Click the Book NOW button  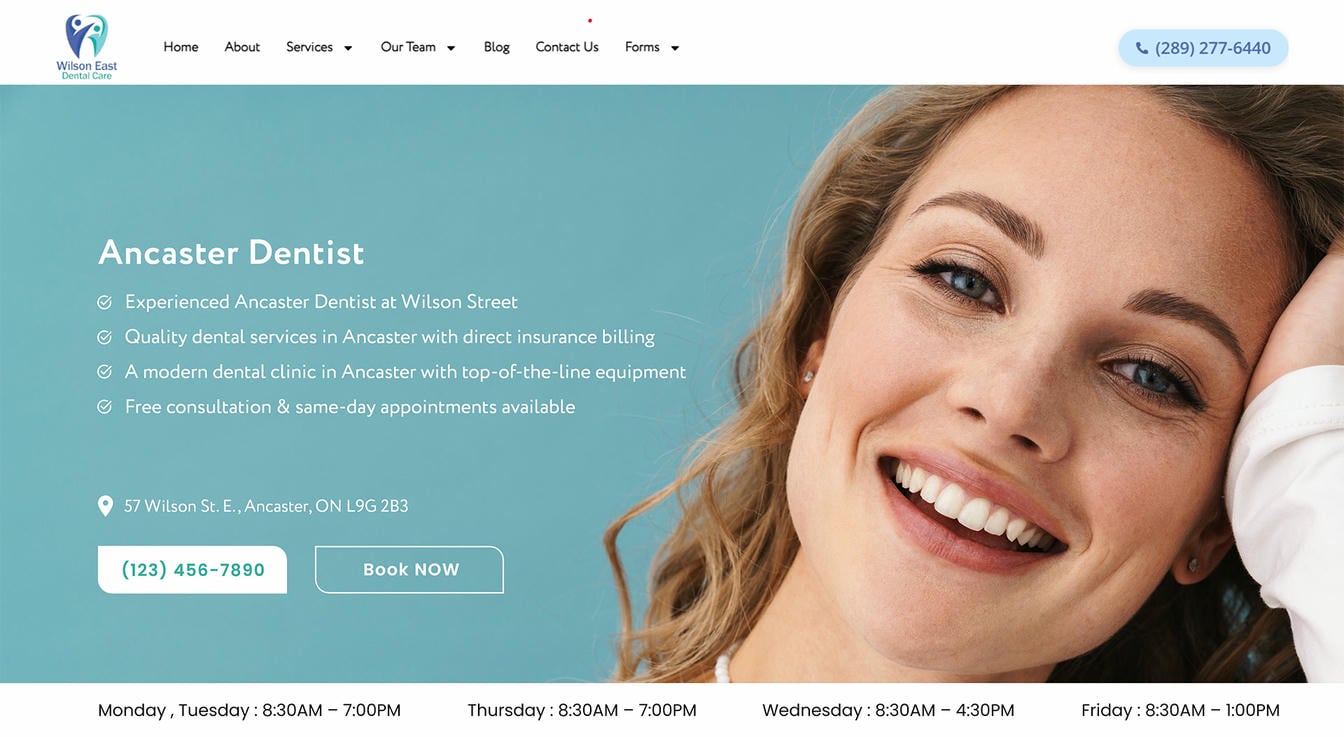[409, 570]
